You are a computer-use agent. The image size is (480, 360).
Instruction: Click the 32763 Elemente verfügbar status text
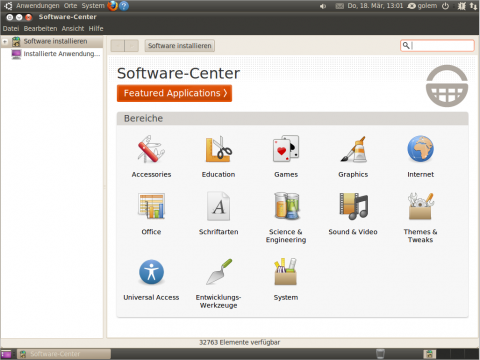click(239, 342)
